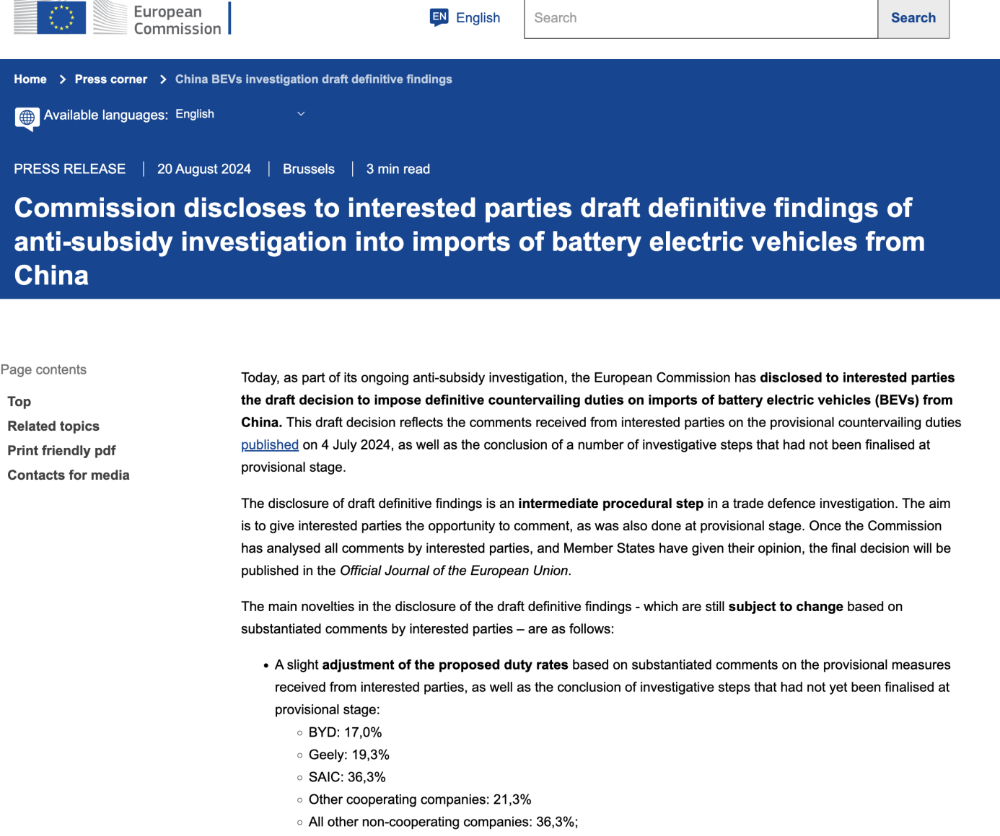Open the 'published' hyperlink
Image resolution: width=1000 pixels, height=836 pixels.
[270, 445]
